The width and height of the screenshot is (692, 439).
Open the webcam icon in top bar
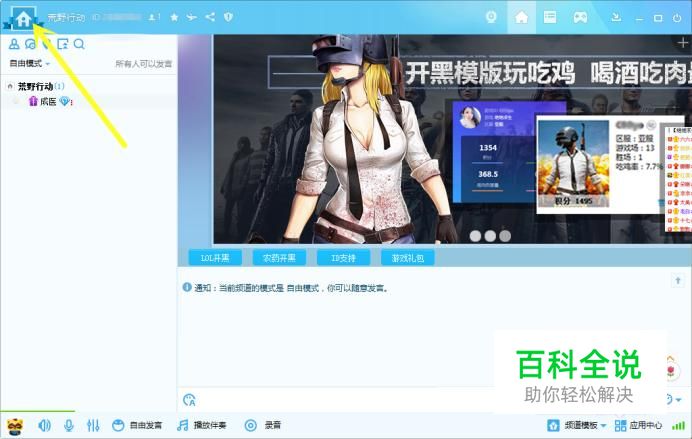click(491, 17)
